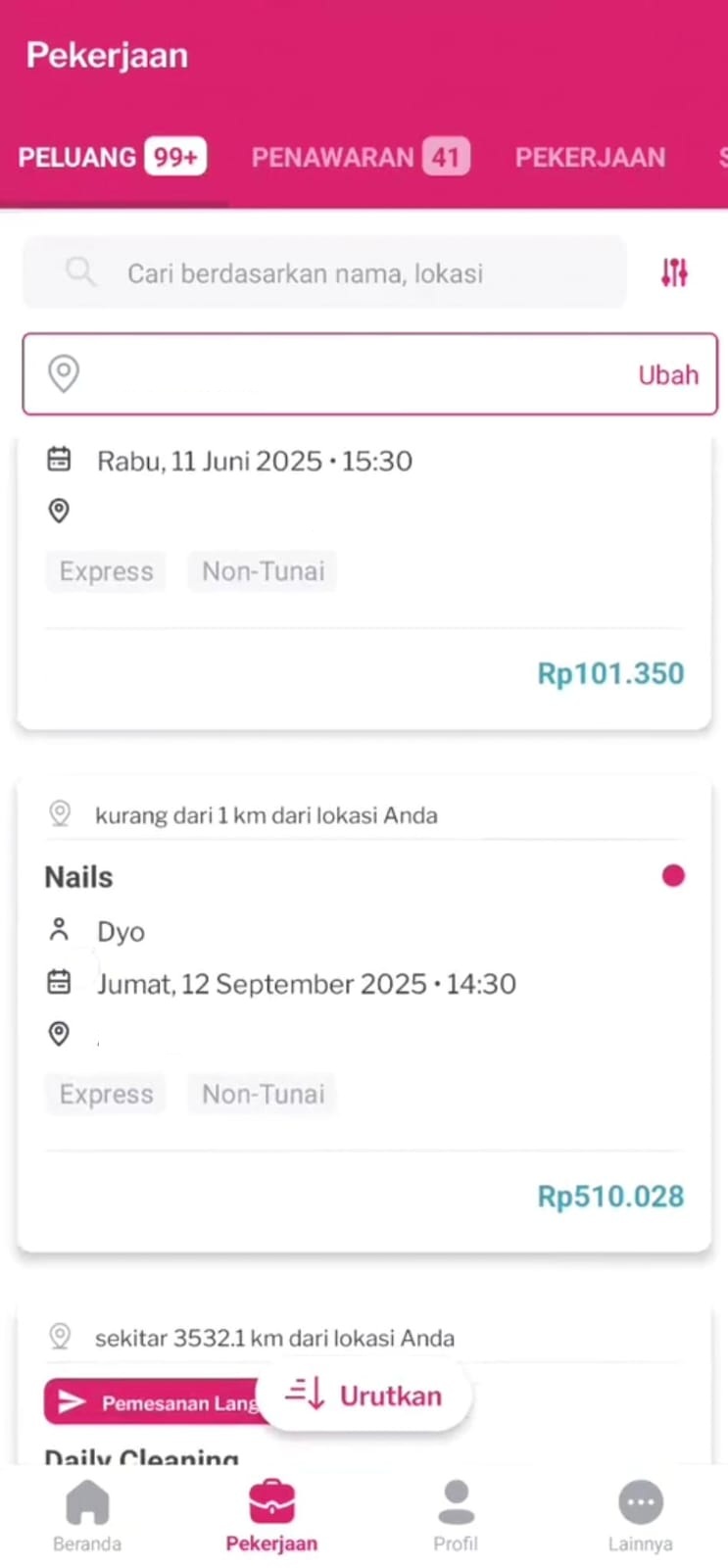Select the Pekerjaan briefcase icon
The image size is (728, 1568).
tap(271, 1503)
